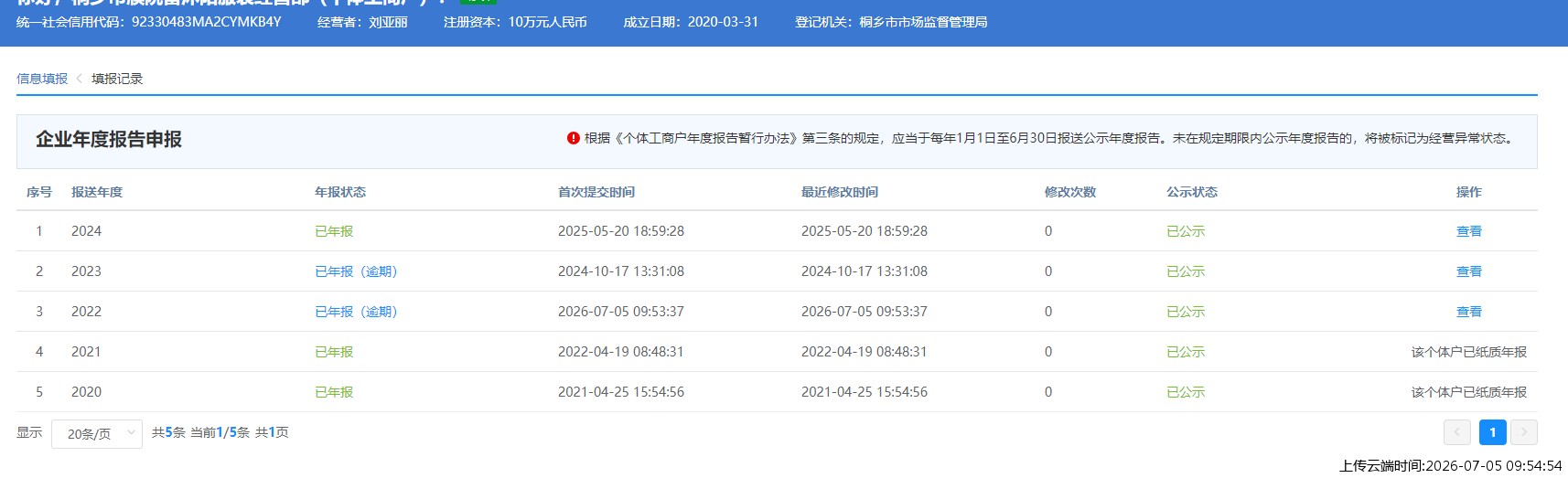Screen dimensions: 1568x478
Task: View the 2024 annual report via 查看
Action: (x=1469, y=231)
